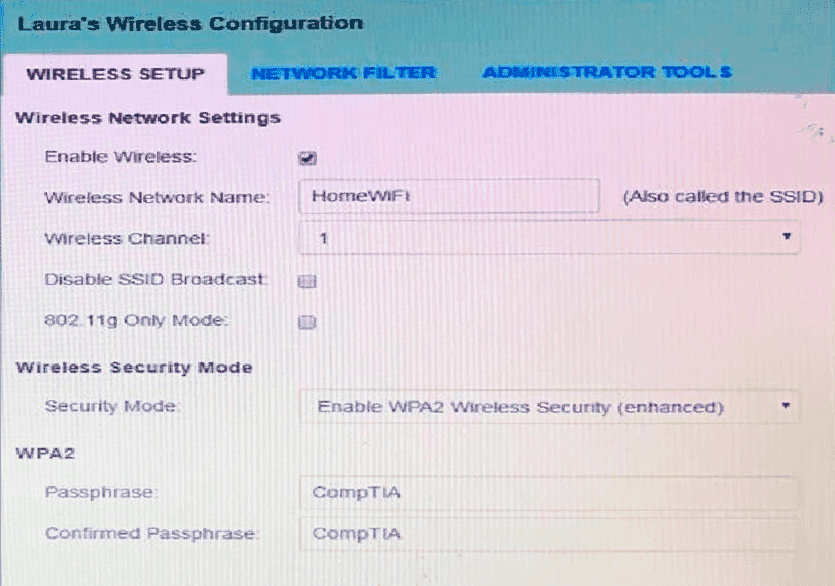Disable the Enable Wireless checkbox
The width and height of the screenshot is (835, 586).
click(x=308, y=156)
